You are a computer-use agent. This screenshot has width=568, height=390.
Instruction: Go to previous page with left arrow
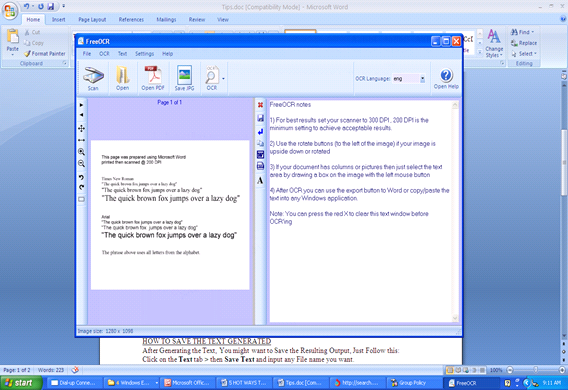[82, 115]
